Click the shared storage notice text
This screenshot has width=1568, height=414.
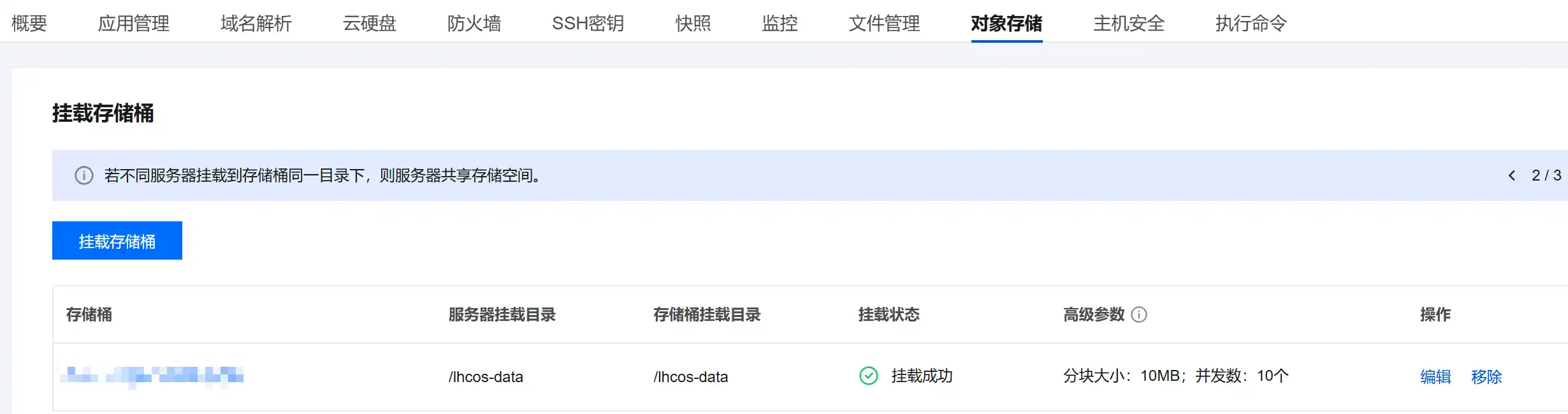click(324, 175)
